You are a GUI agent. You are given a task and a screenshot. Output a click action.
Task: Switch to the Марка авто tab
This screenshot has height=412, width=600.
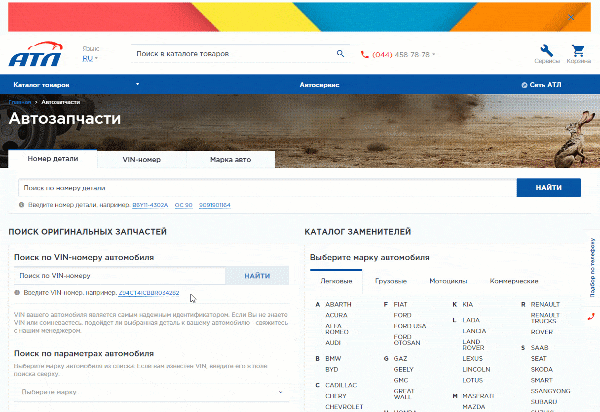tap(230, 160)
